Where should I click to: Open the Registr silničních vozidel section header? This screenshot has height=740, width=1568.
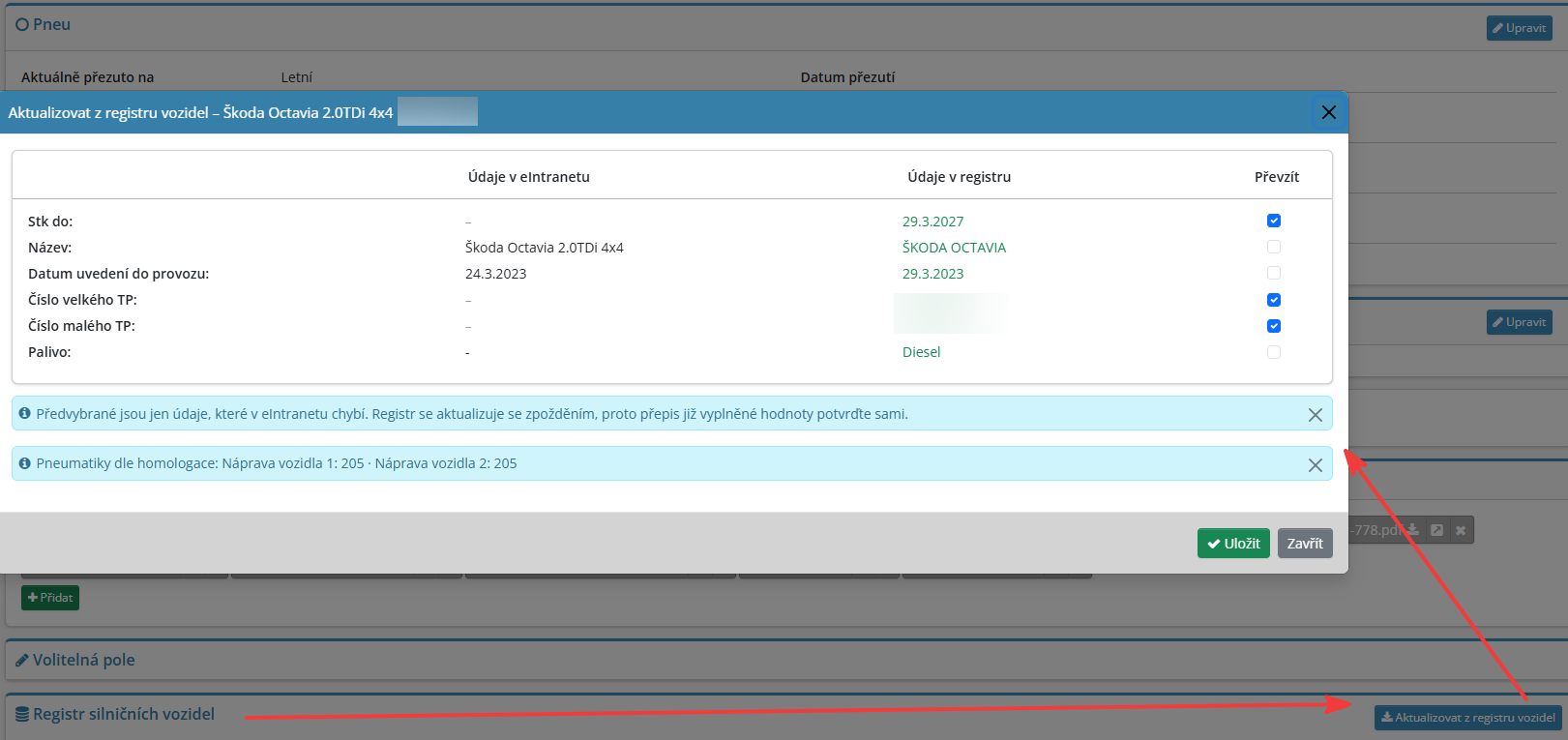pos(115,714)
